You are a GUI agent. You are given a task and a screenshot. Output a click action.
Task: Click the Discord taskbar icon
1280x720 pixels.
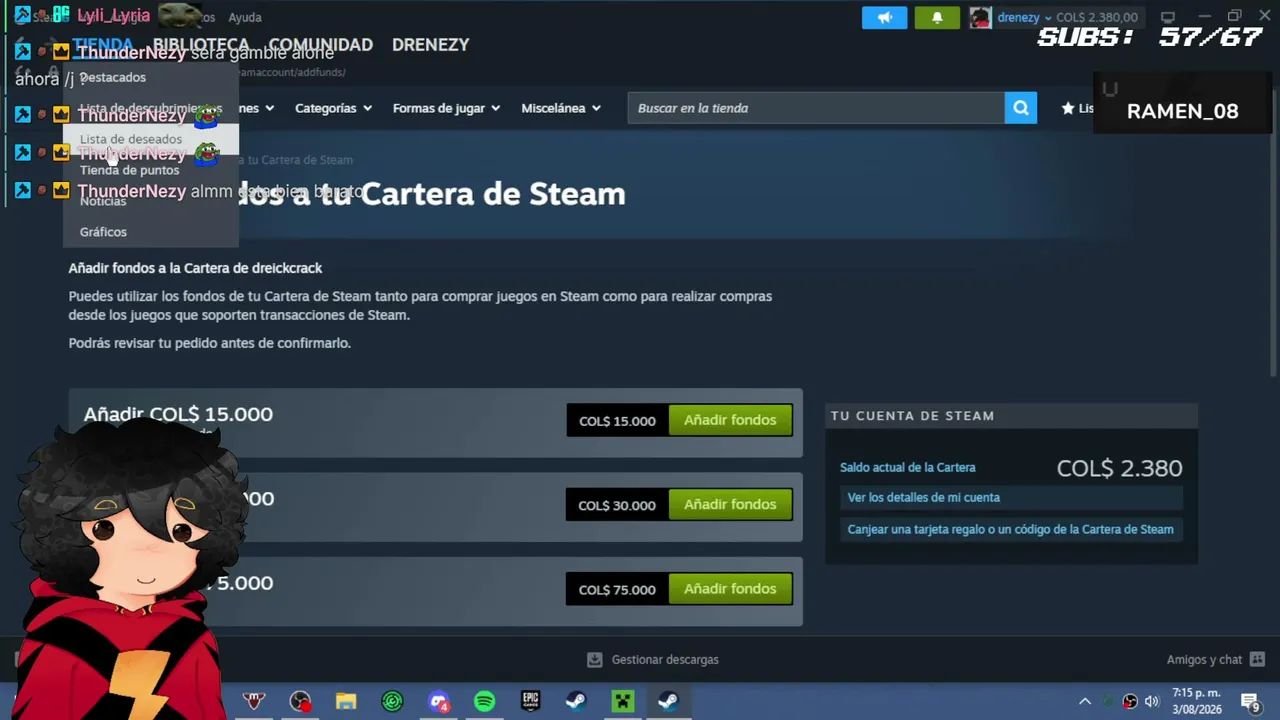click(x=438, y=701)
